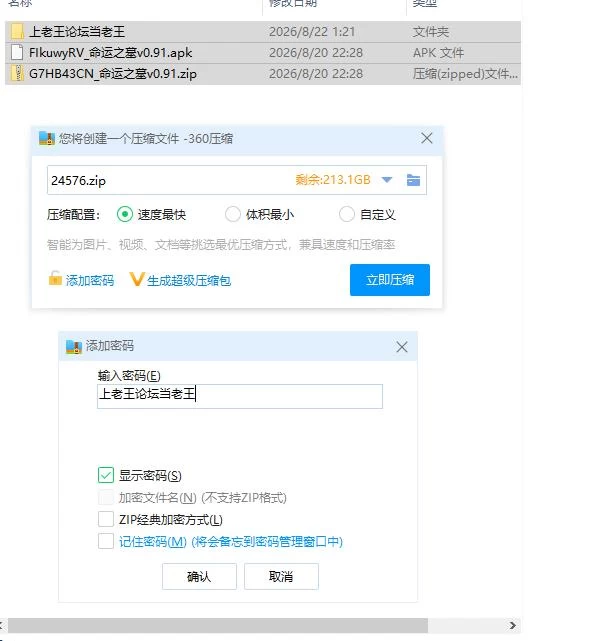The width and height of the screenshot is (595, 641).
Task: Click folder icon of 上老王论坛当老王 row
Action: pos(17,31)
